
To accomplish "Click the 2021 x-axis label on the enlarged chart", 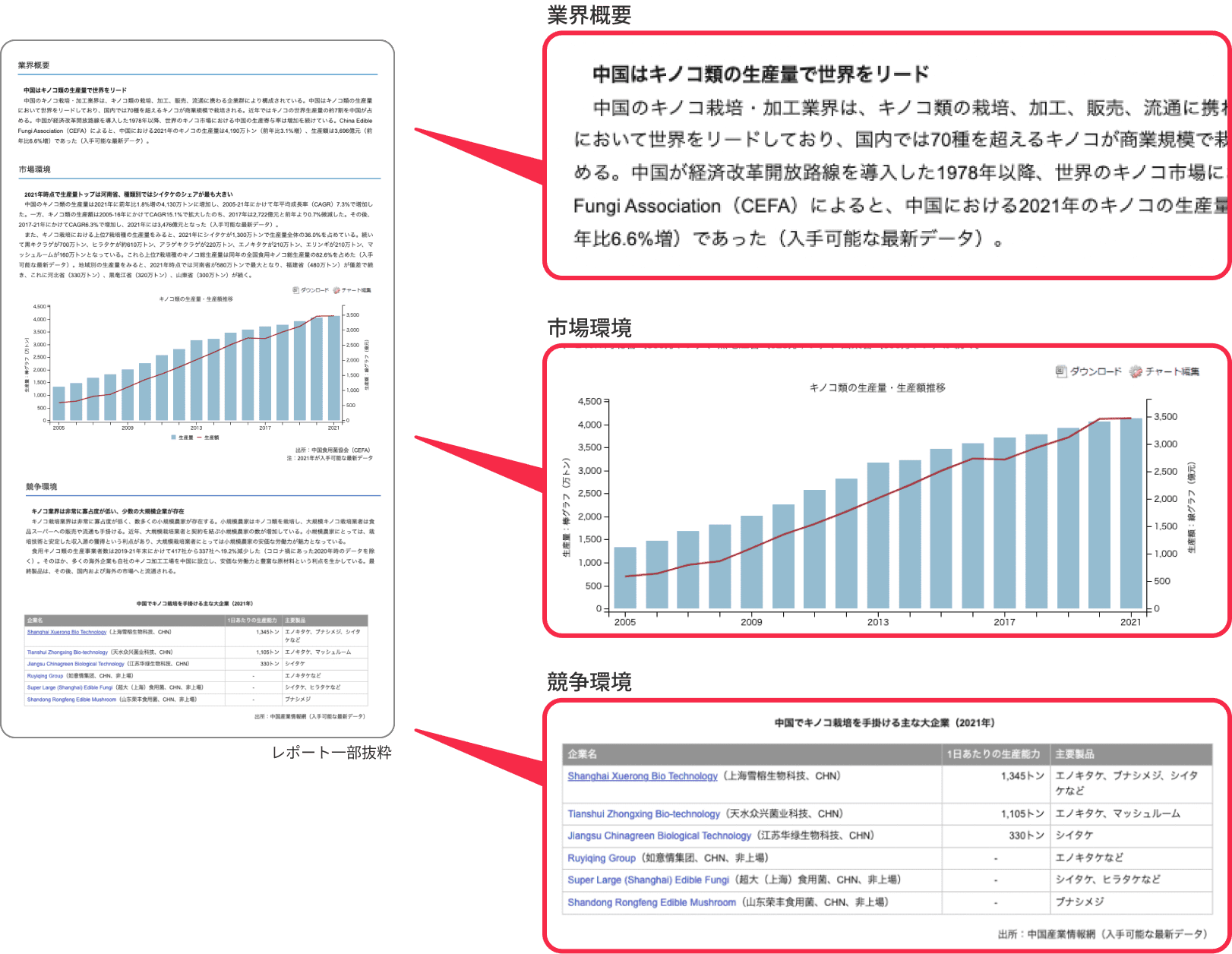I will 1131,622.
